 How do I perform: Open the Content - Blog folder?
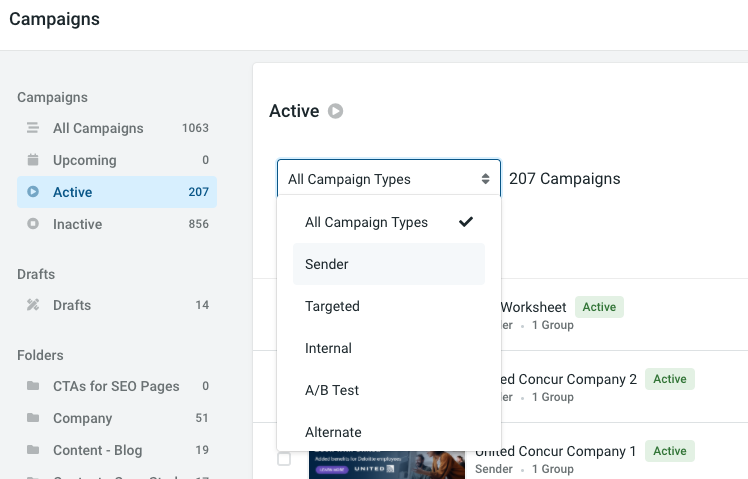(117, 449)
